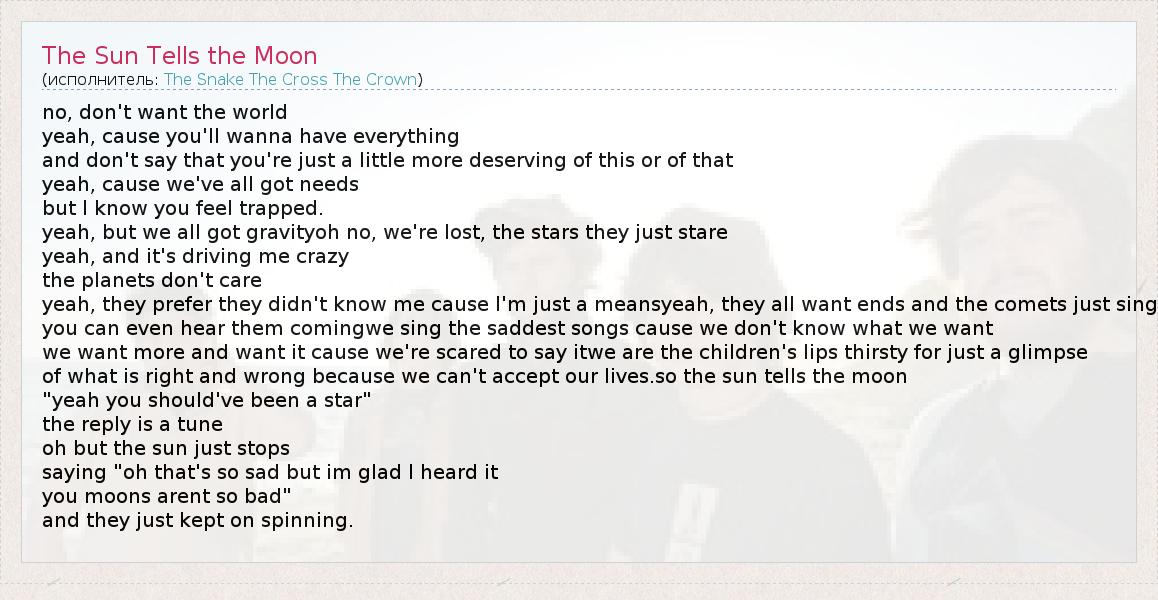
Task: Click the line "and it's driving me crazy"
Action: [195, 256]
